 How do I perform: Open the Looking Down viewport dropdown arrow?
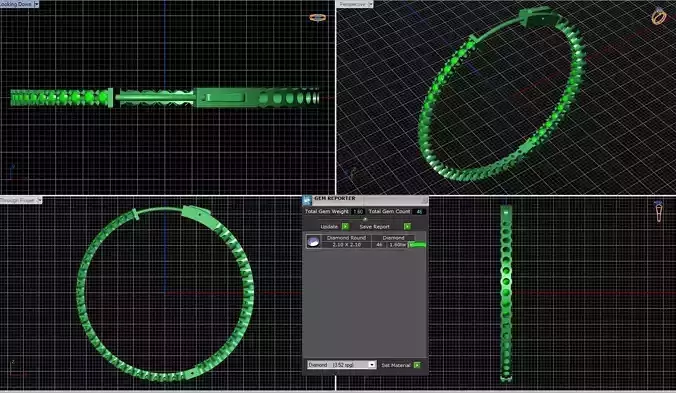36,4
